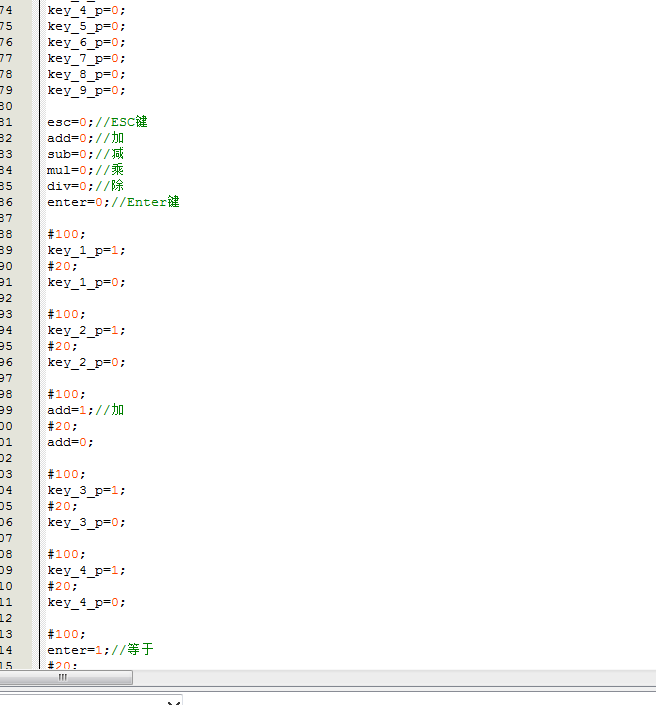Select the key_1_p=1 statement line

pos(87,250)
